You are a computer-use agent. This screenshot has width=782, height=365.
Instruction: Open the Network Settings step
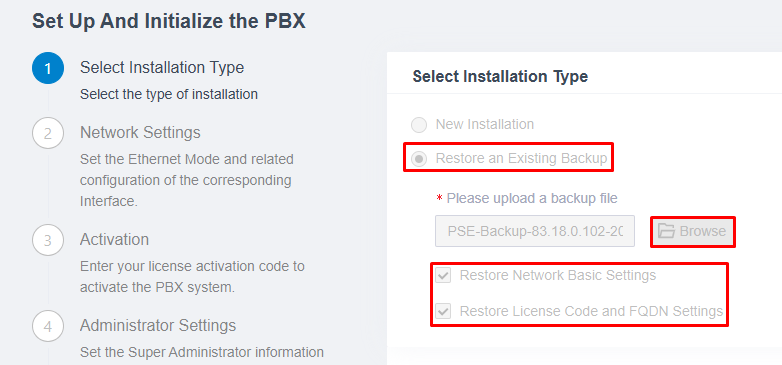pos(140,133)
